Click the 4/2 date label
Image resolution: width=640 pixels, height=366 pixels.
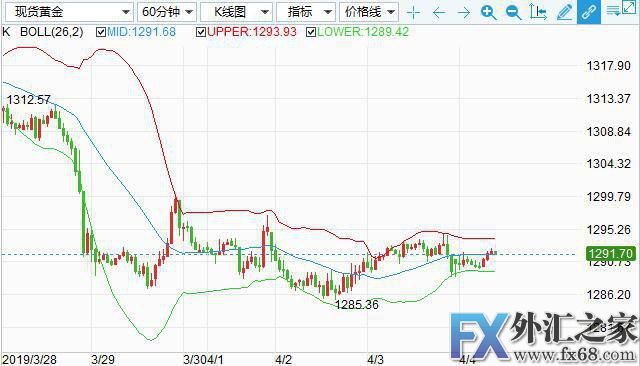284,360
